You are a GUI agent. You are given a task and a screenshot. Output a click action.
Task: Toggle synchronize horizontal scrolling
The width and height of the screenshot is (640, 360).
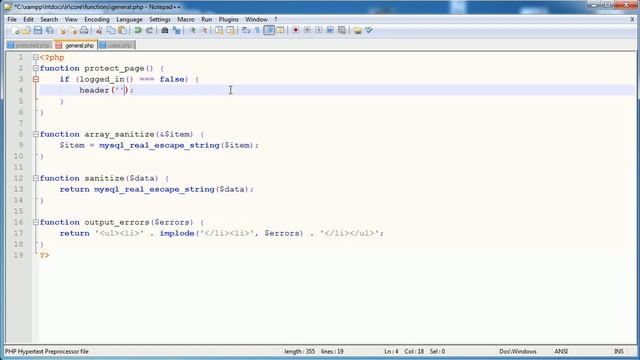[231, 31]
